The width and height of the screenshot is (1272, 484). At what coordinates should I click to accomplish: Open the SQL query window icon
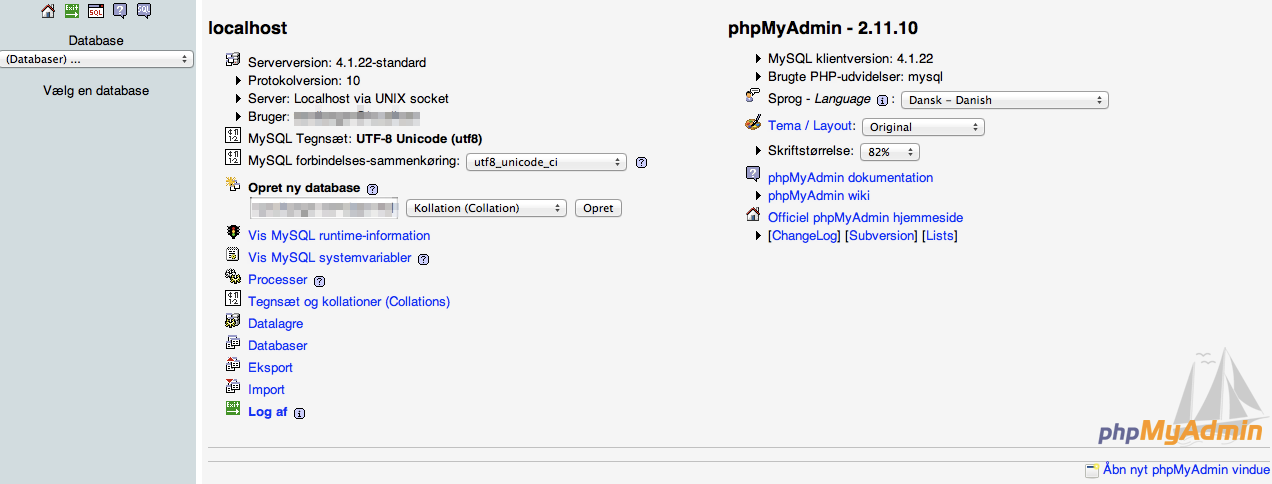tap(96, 11)
